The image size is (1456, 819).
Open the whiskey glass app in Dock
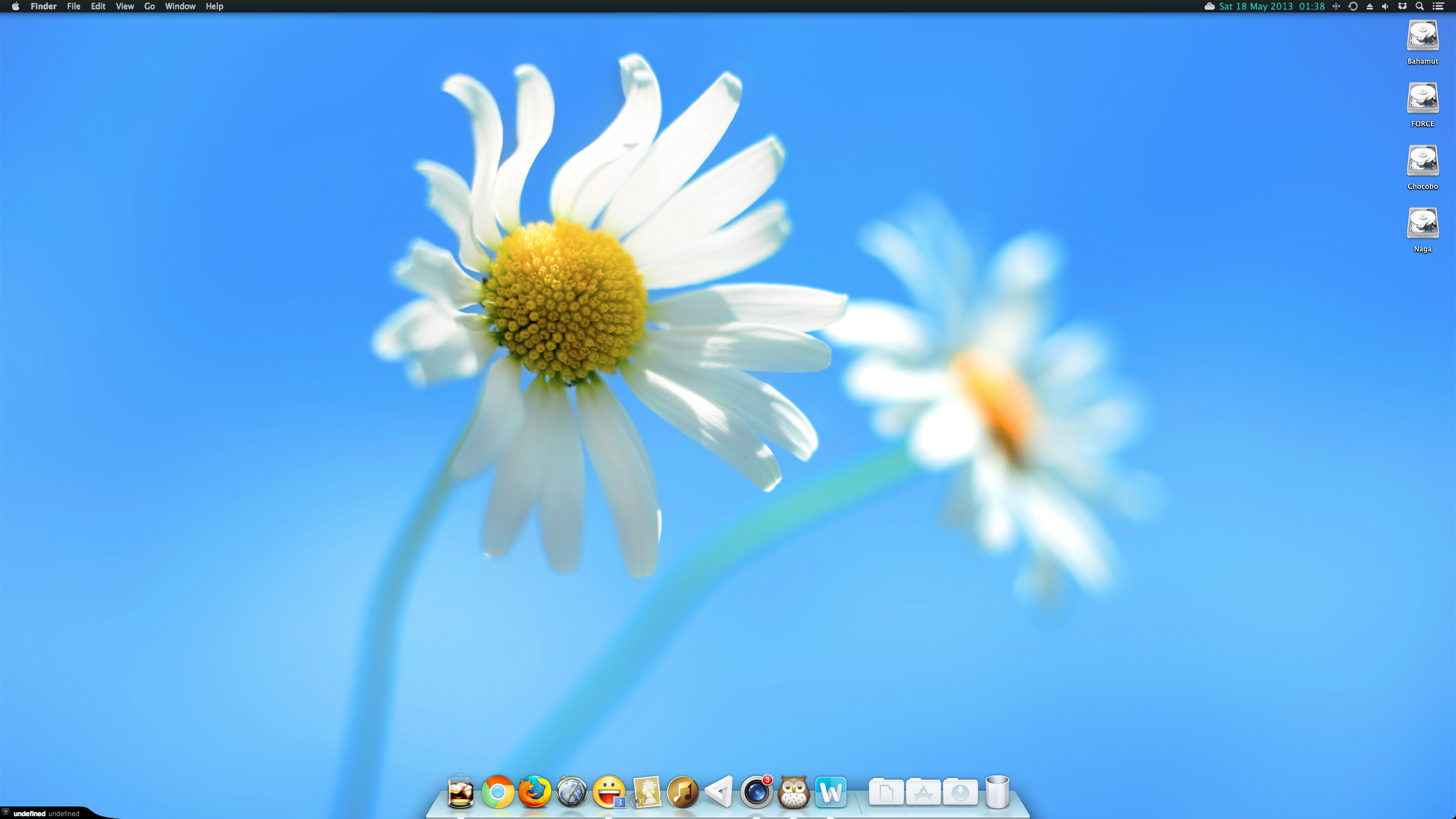click(x=460, y=791)
